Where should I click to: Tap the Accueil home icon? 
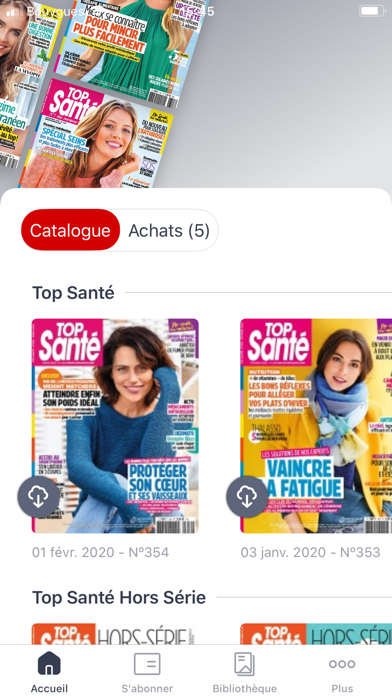pos(49,663)
